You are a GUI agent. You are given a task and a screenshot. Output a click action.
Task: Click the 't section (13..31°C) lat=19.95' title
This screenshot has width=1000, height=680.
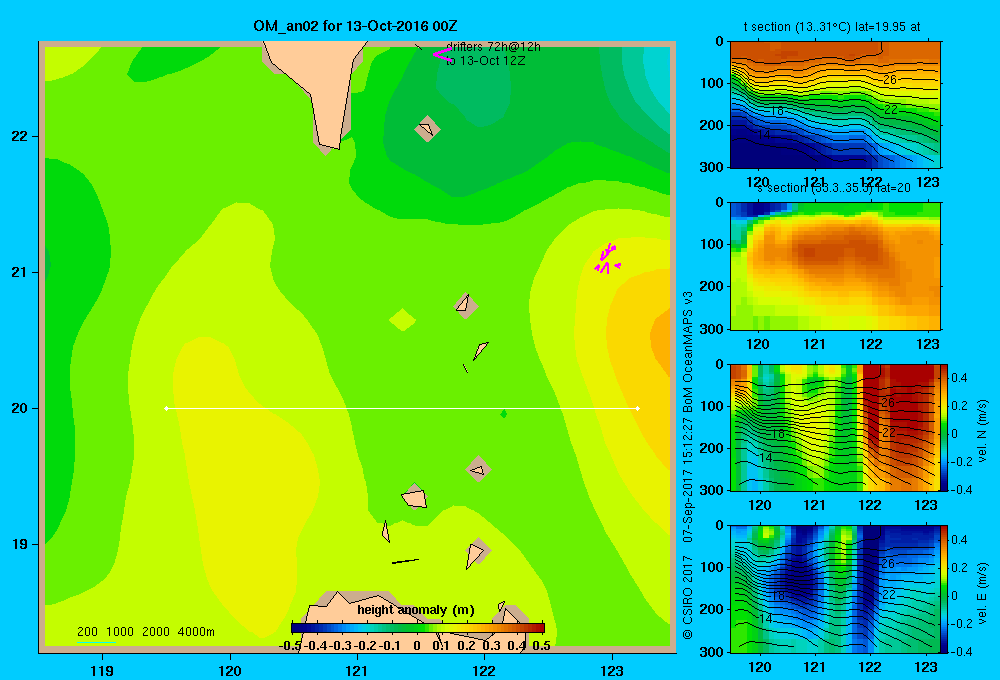832,27
